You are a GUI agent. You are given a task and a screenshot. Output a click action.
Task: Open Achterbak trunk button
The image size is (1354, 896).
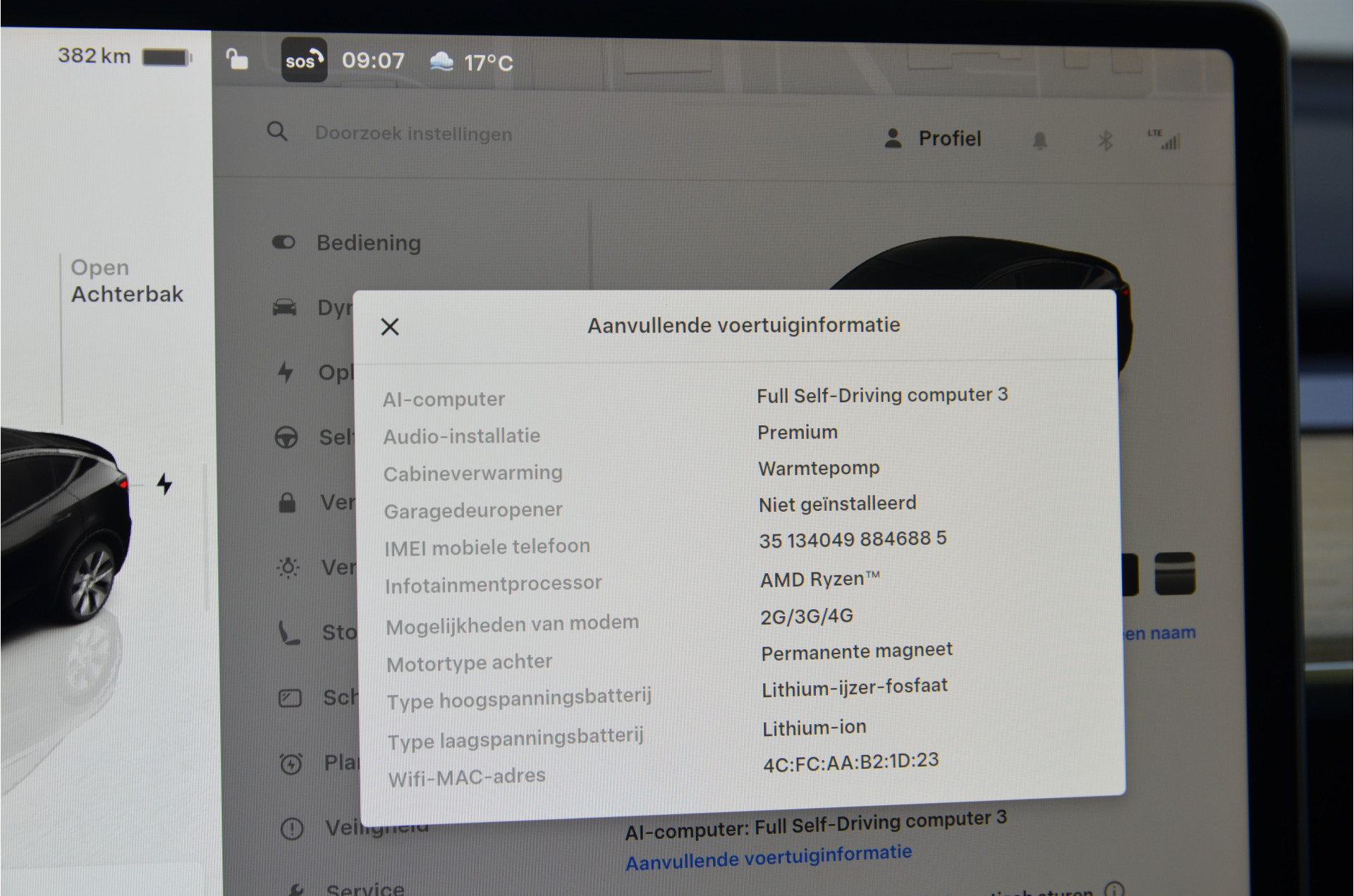point(127,281)
